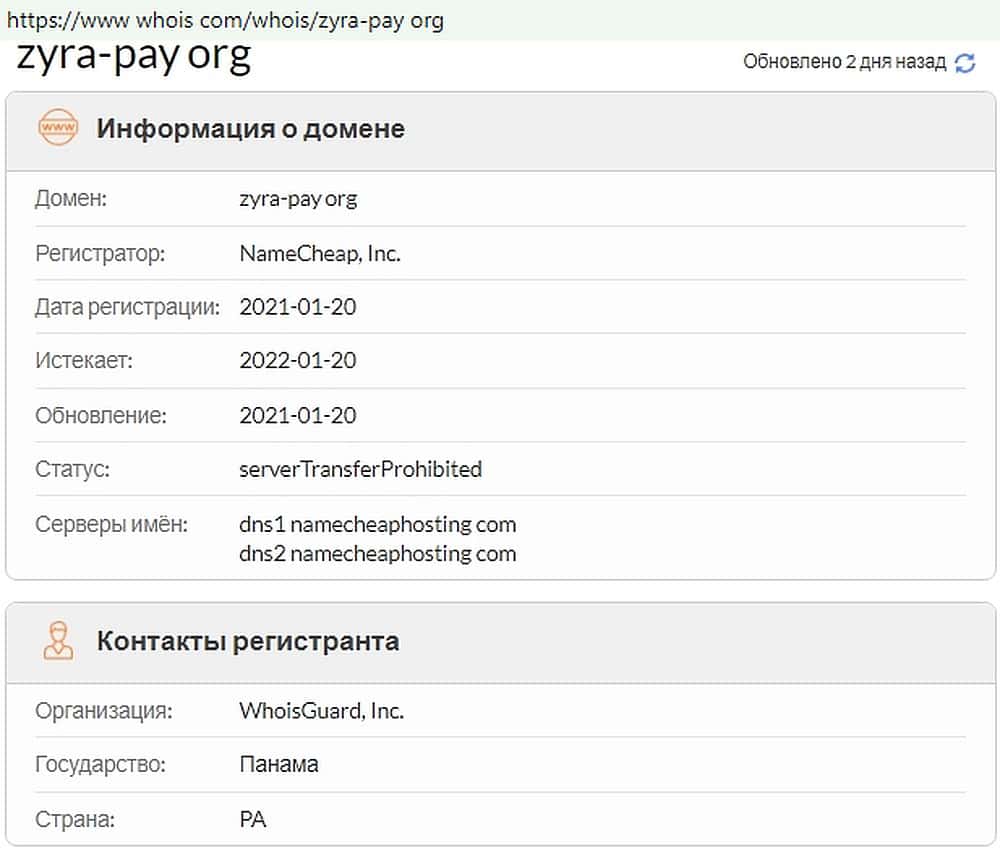Screen dimensions: 1000x853
Task: Click the 'Обновление:' field label
Action: click(101, 415)
